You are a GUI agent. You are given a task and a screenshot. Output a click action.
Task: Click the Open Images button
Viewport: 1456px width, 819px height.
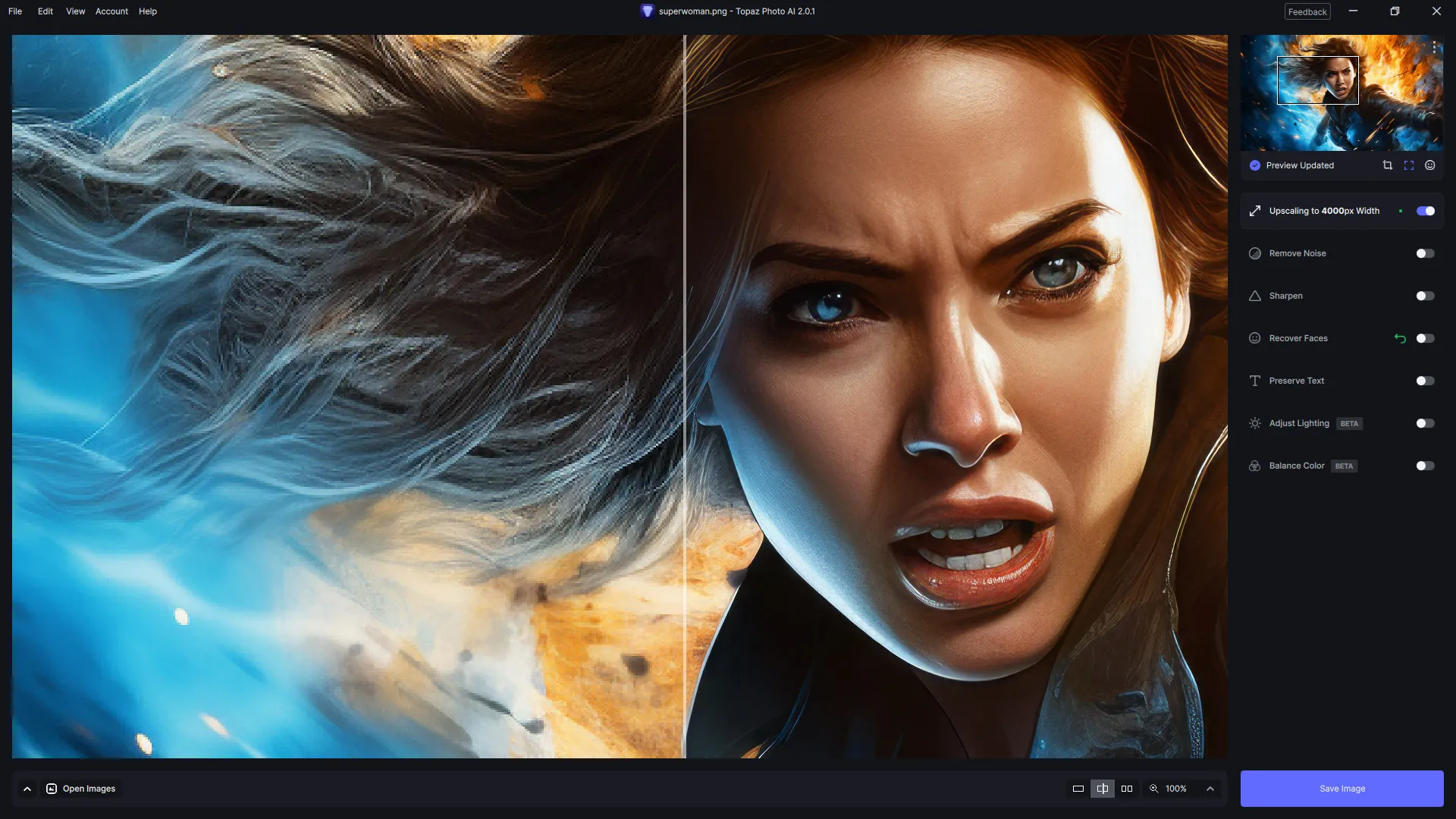point(89,789)
